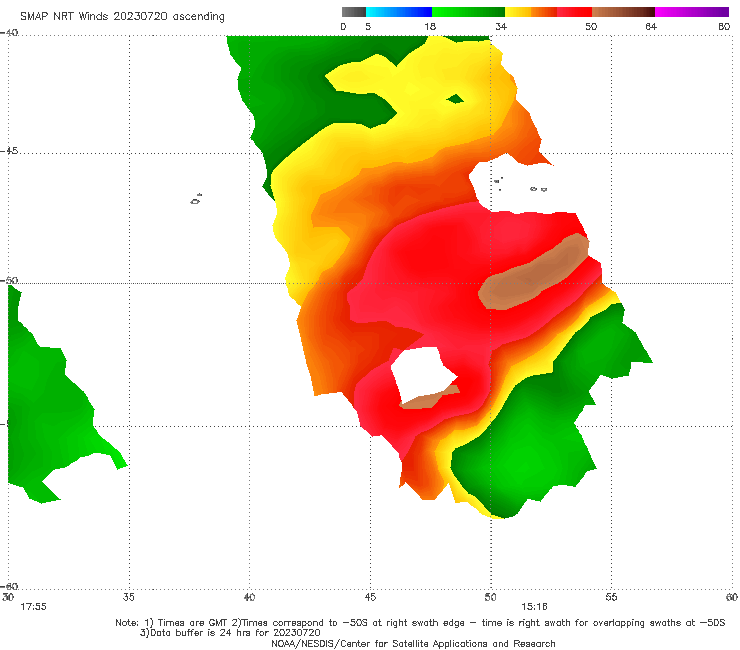Select the latitude axis label '-60'
The height and width of the screenshot is (650, 740).
9,587
